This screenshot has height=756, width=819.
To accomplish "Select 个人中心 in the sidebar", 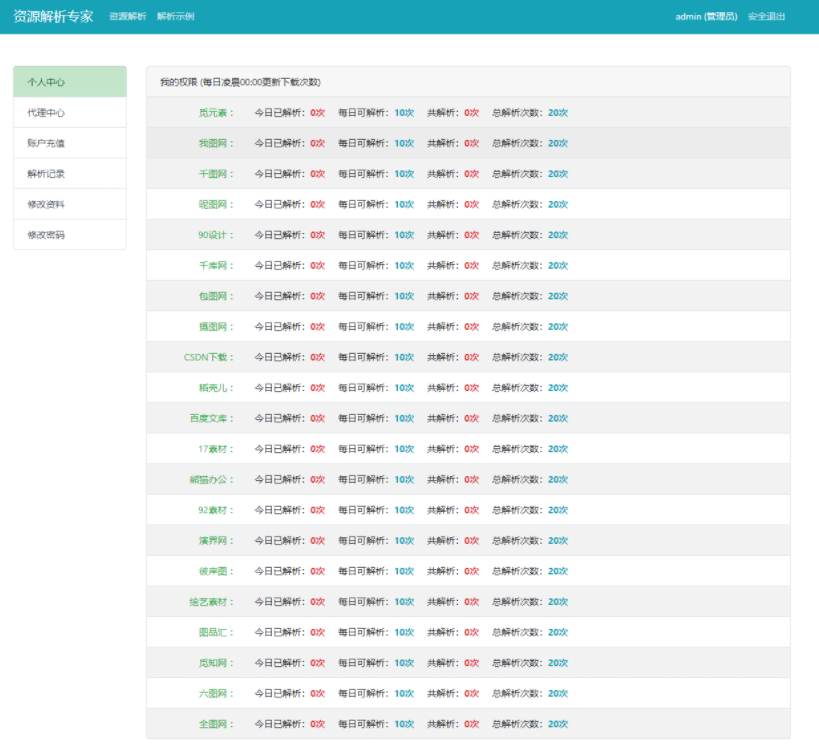I will 70,82.
